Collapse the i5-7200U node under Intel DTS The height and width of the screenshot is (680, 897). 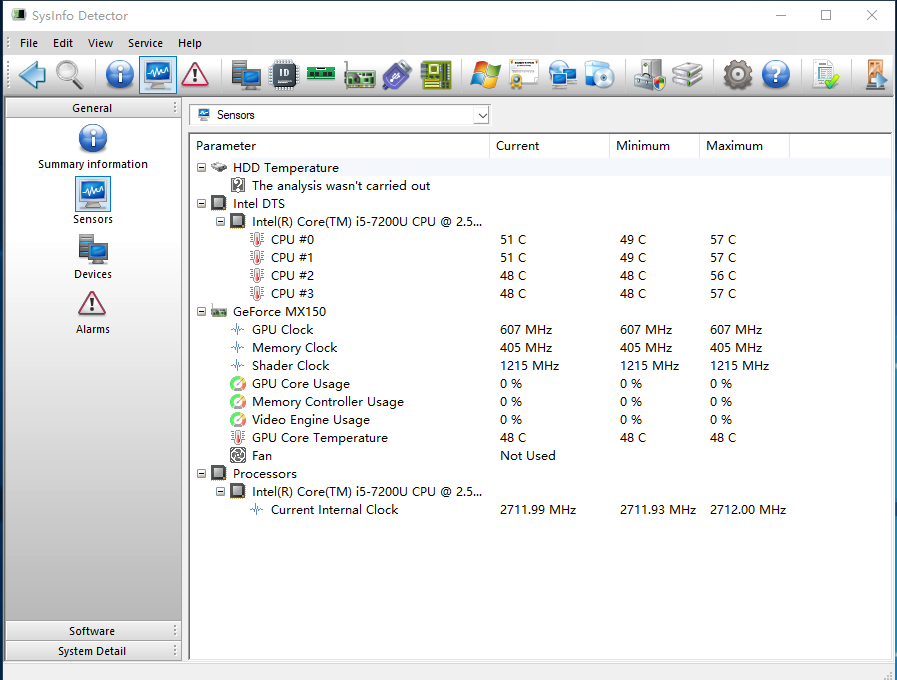click(x=220, y=221)
